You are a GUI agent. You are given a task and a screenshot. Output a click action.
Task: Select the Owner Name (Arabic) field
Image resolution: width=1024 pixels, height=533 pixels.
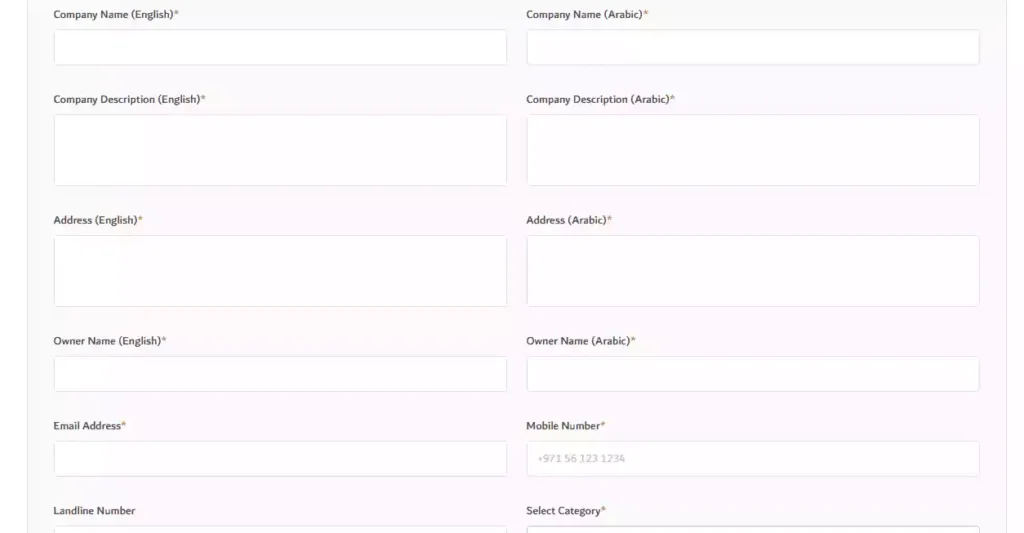coord(752,374)
